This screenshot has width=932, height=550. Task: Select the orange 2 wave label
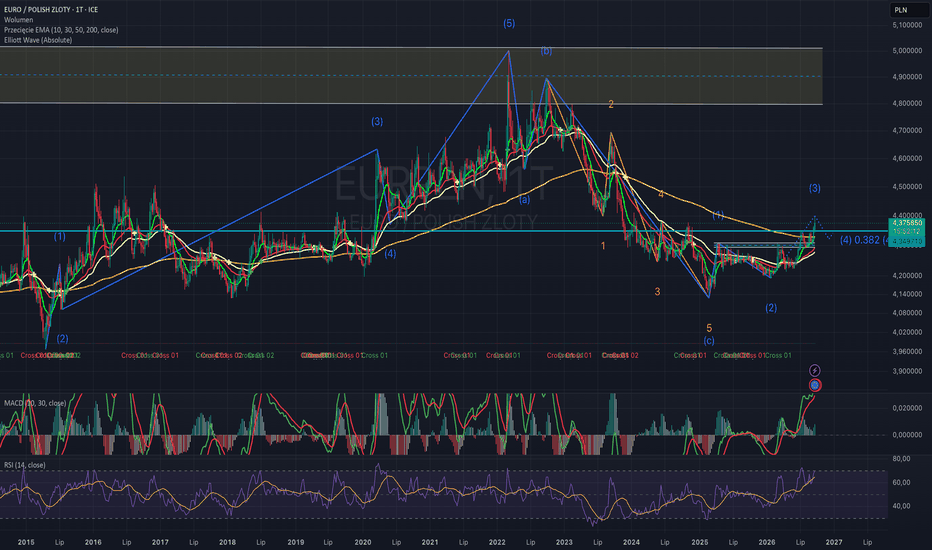pos(610,104)
